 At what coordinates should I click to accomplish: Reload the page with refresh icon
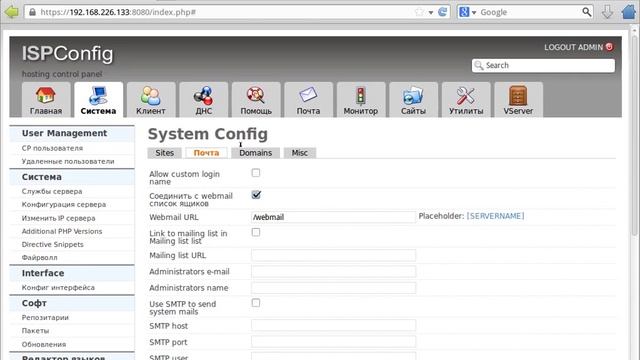point(442,12)
